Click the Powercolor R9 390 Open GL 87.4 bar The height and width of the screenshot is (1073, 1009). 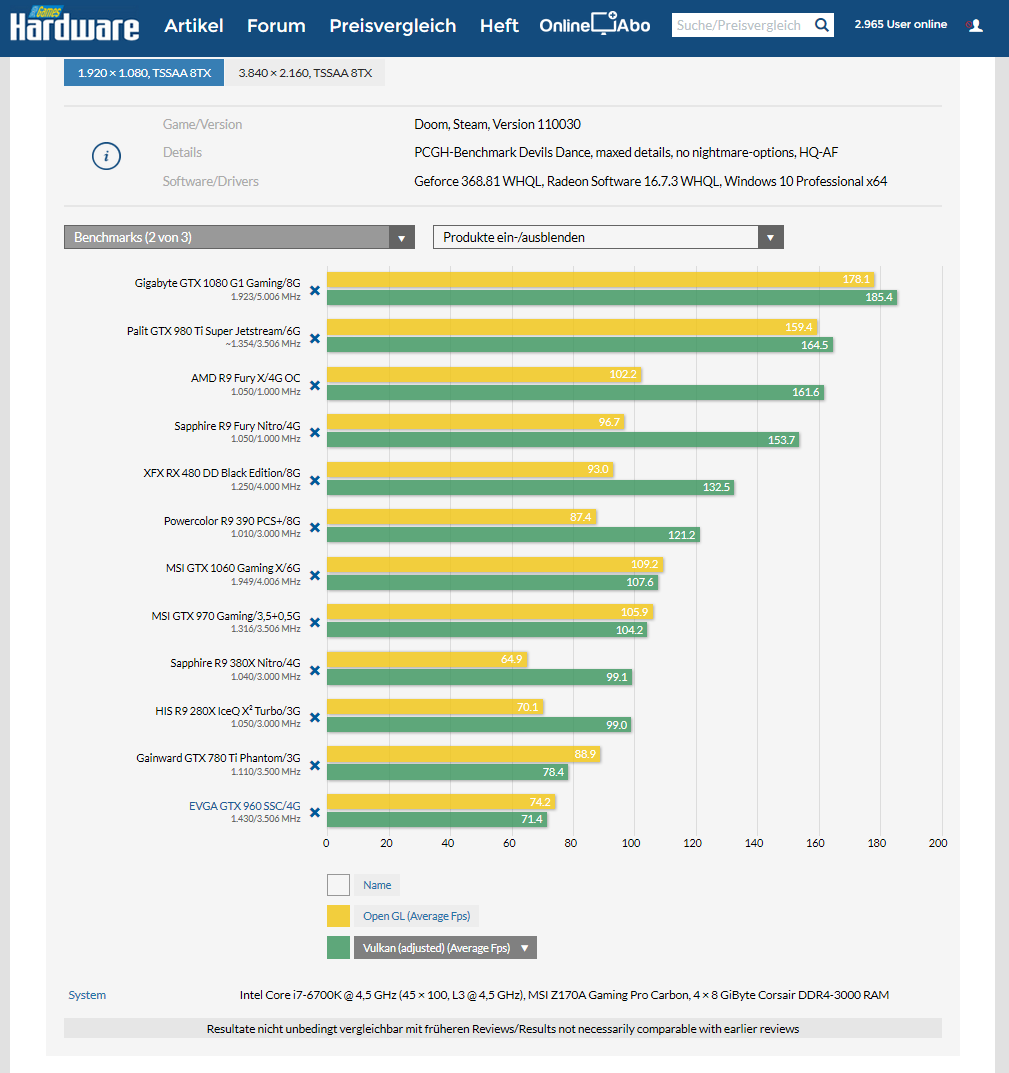click(x=461, y=517)
